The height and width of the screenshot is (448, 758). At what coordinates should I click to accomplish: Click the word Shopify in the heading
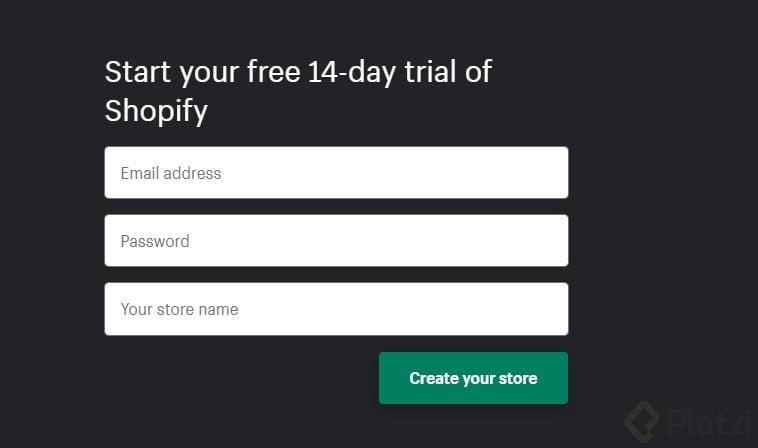pos(156,110)
